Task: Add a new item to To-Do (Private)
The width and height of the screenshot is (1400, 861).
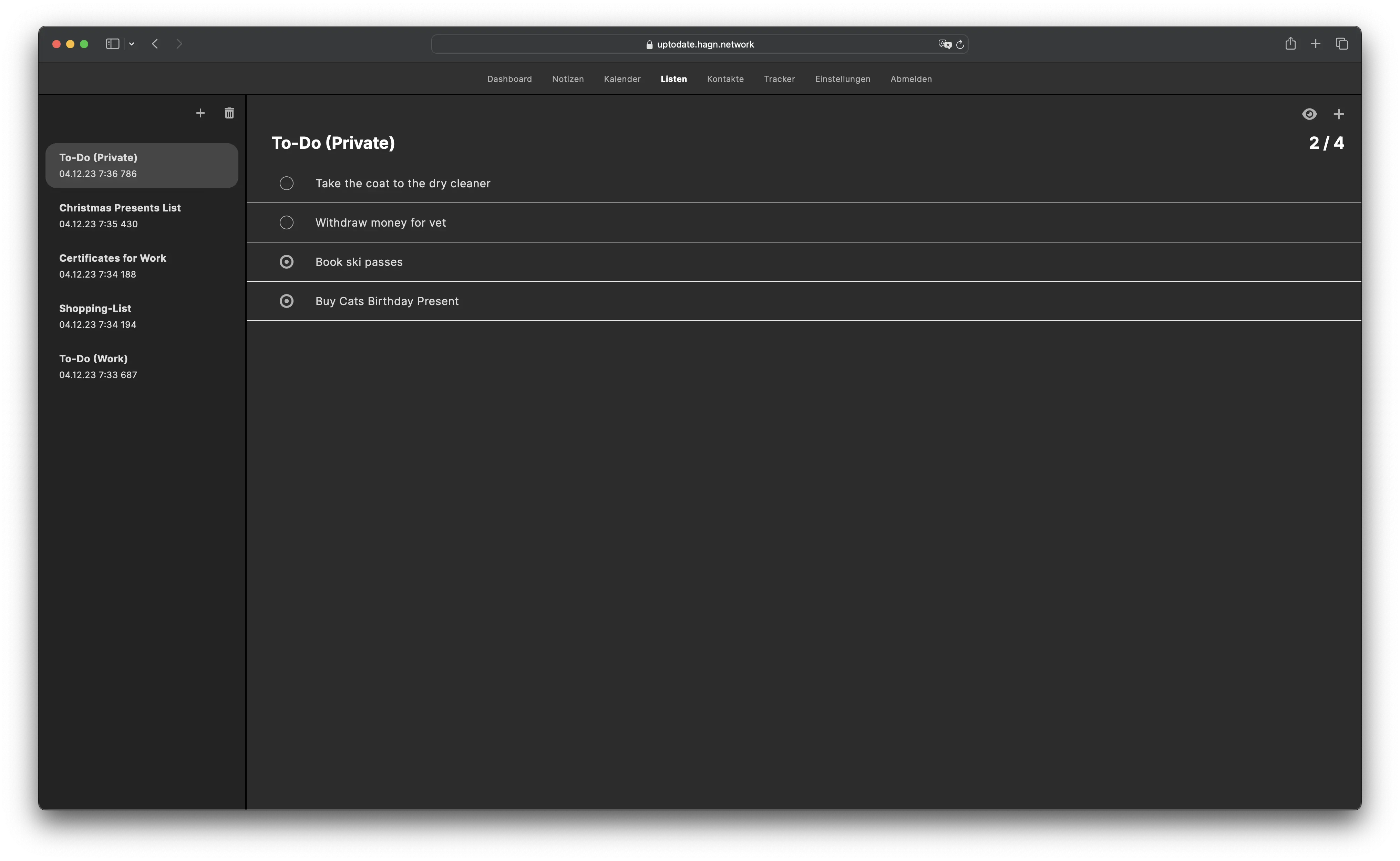Action: (1338, 114)
